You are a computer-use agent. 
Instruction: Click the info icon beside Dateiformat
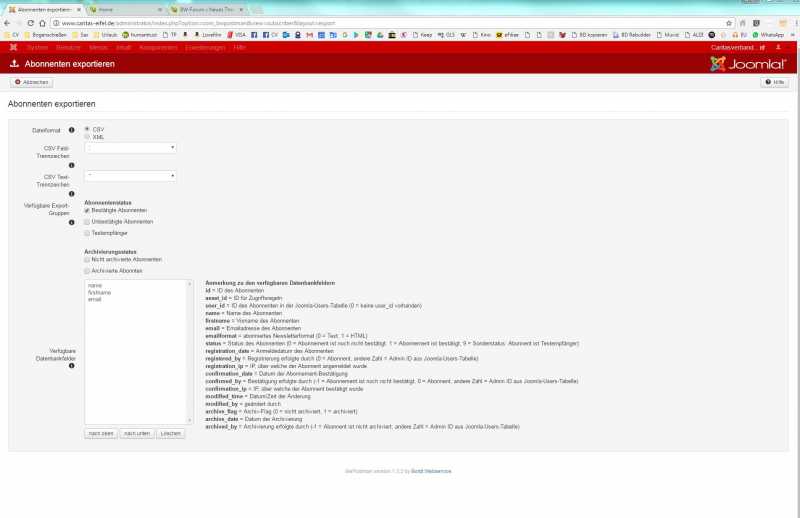click(71, 138)
